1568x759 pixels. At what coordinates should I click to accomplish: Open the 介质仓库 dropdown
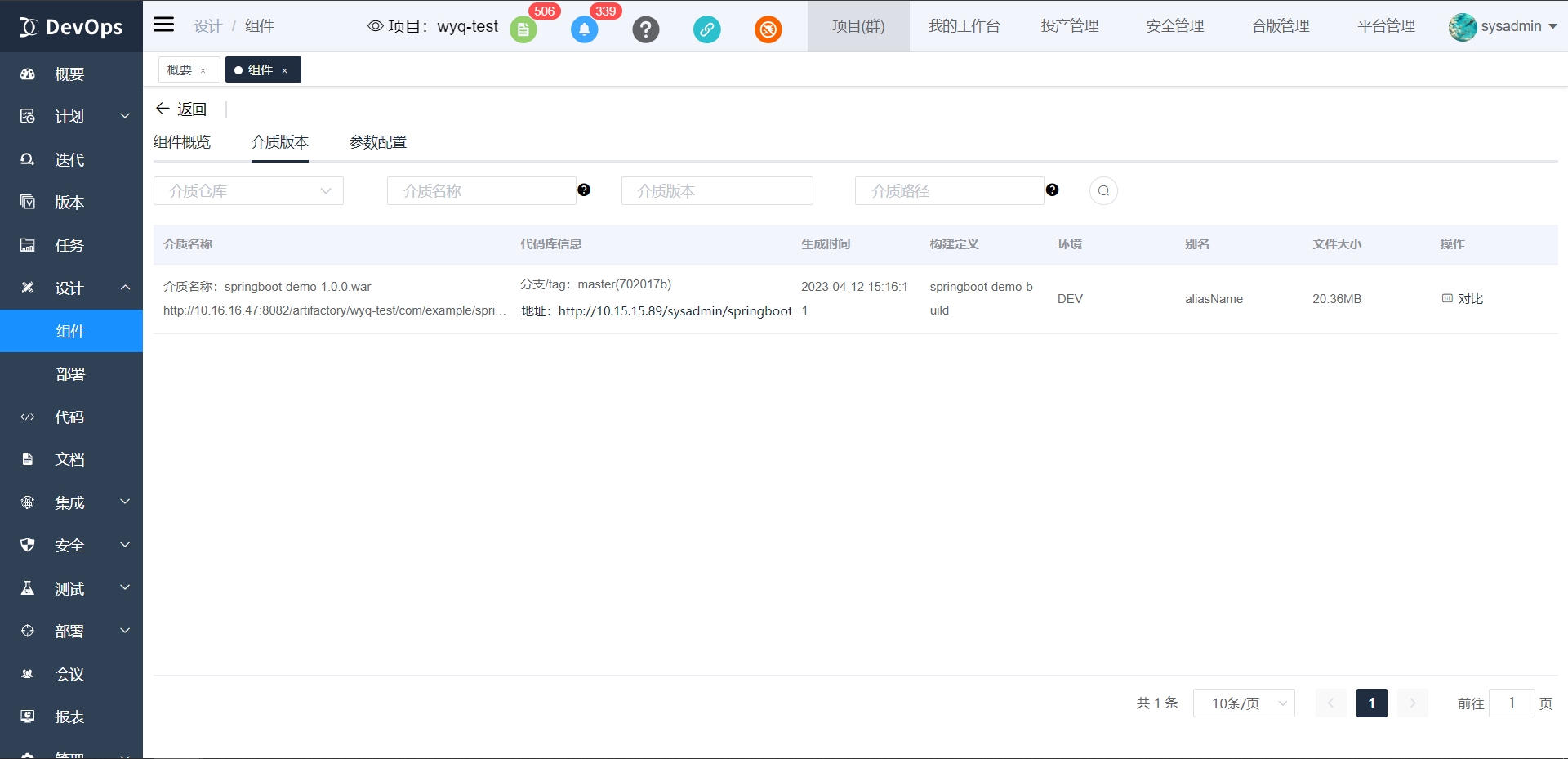(248, 191)
